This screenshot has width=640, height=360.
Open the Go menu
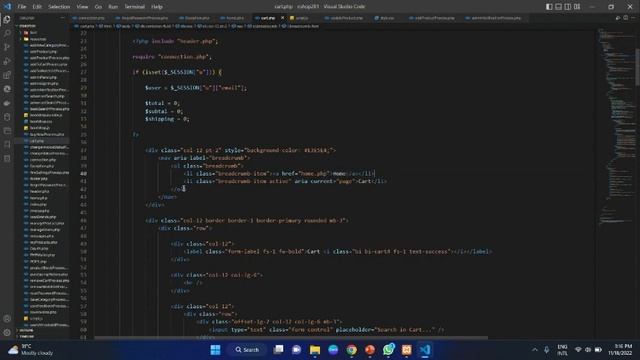(x=98, y=7)
